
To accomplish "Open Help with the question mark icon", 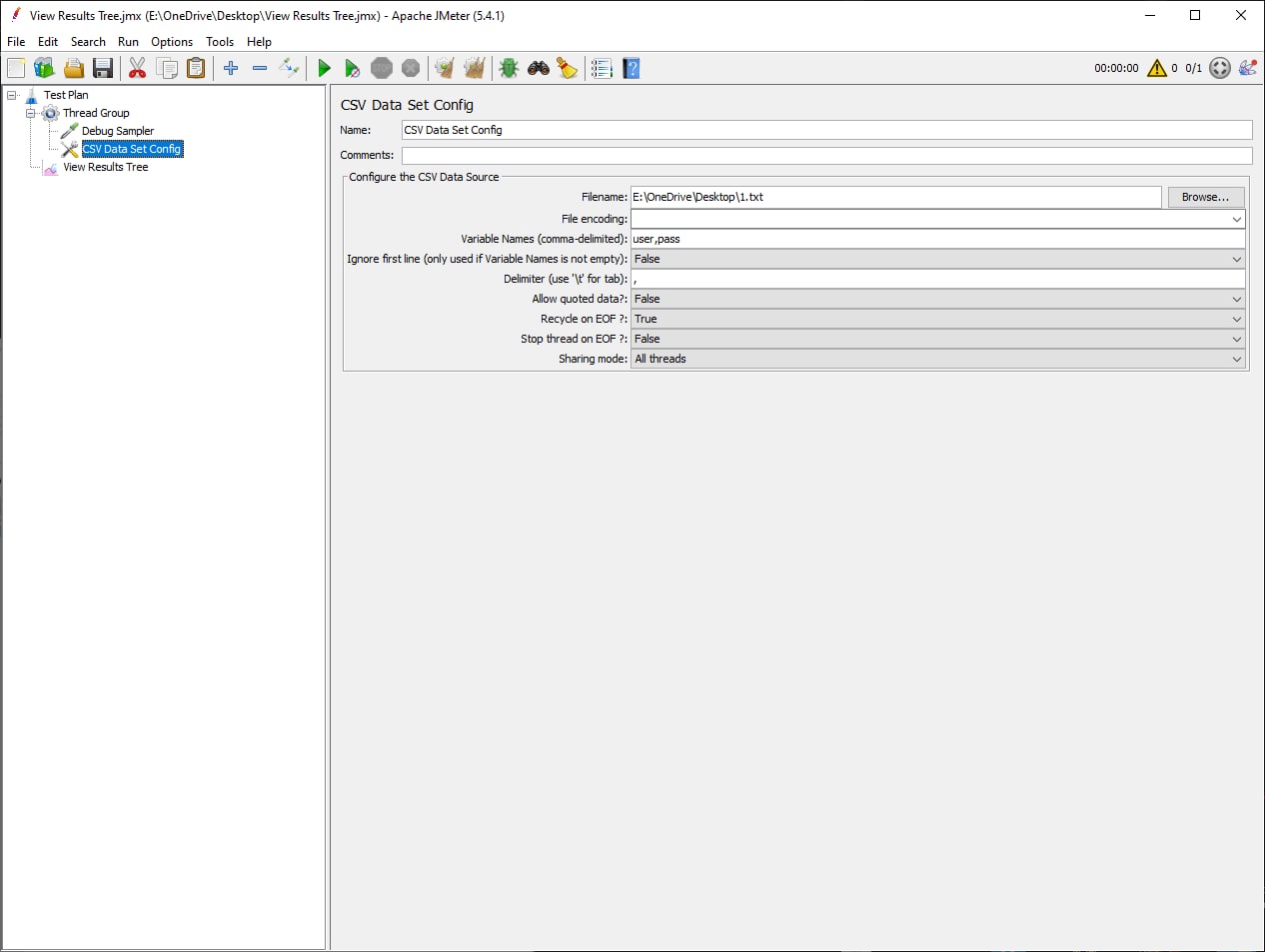I will point(631,68).
